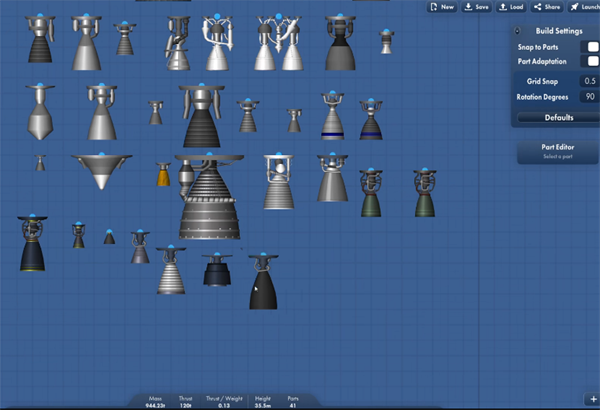Select the small gold-colored engine part
This screenshot has height=410, width=600.
click(x=163, y=176)
